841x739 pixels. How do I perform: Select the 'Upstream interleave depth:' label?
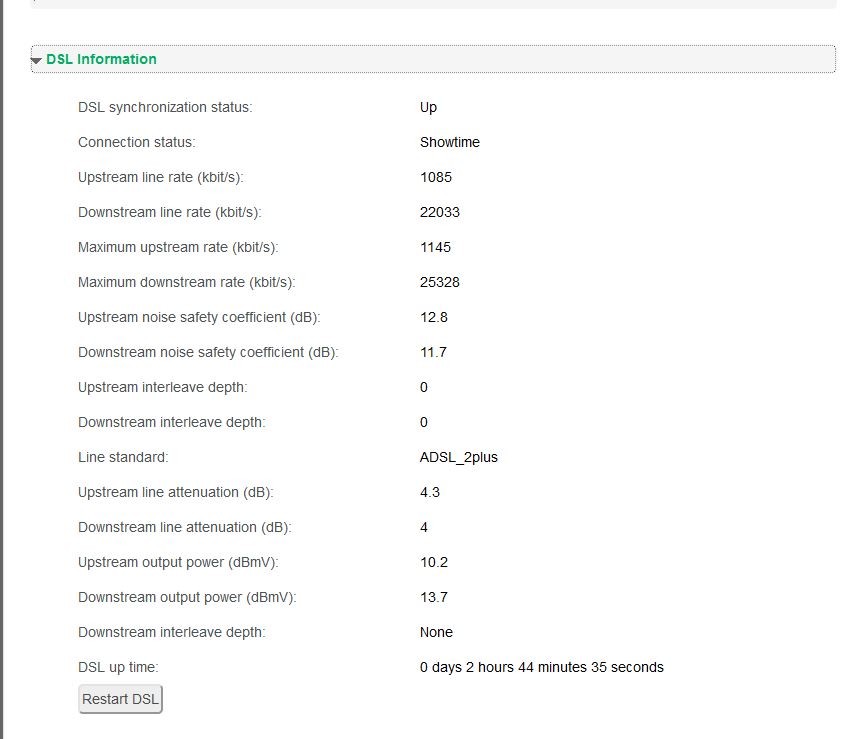coord(163,387)
